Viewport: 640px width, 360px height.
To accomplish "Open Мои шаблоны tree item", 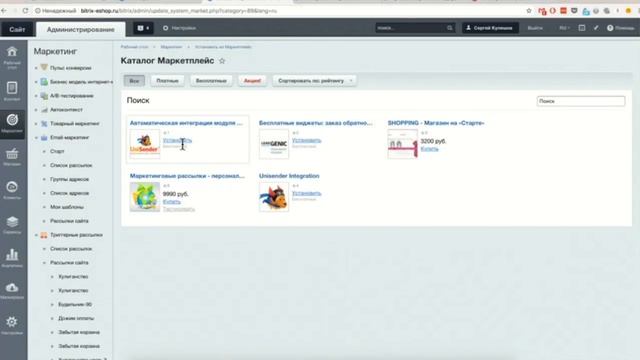I will tap(67, 207).
